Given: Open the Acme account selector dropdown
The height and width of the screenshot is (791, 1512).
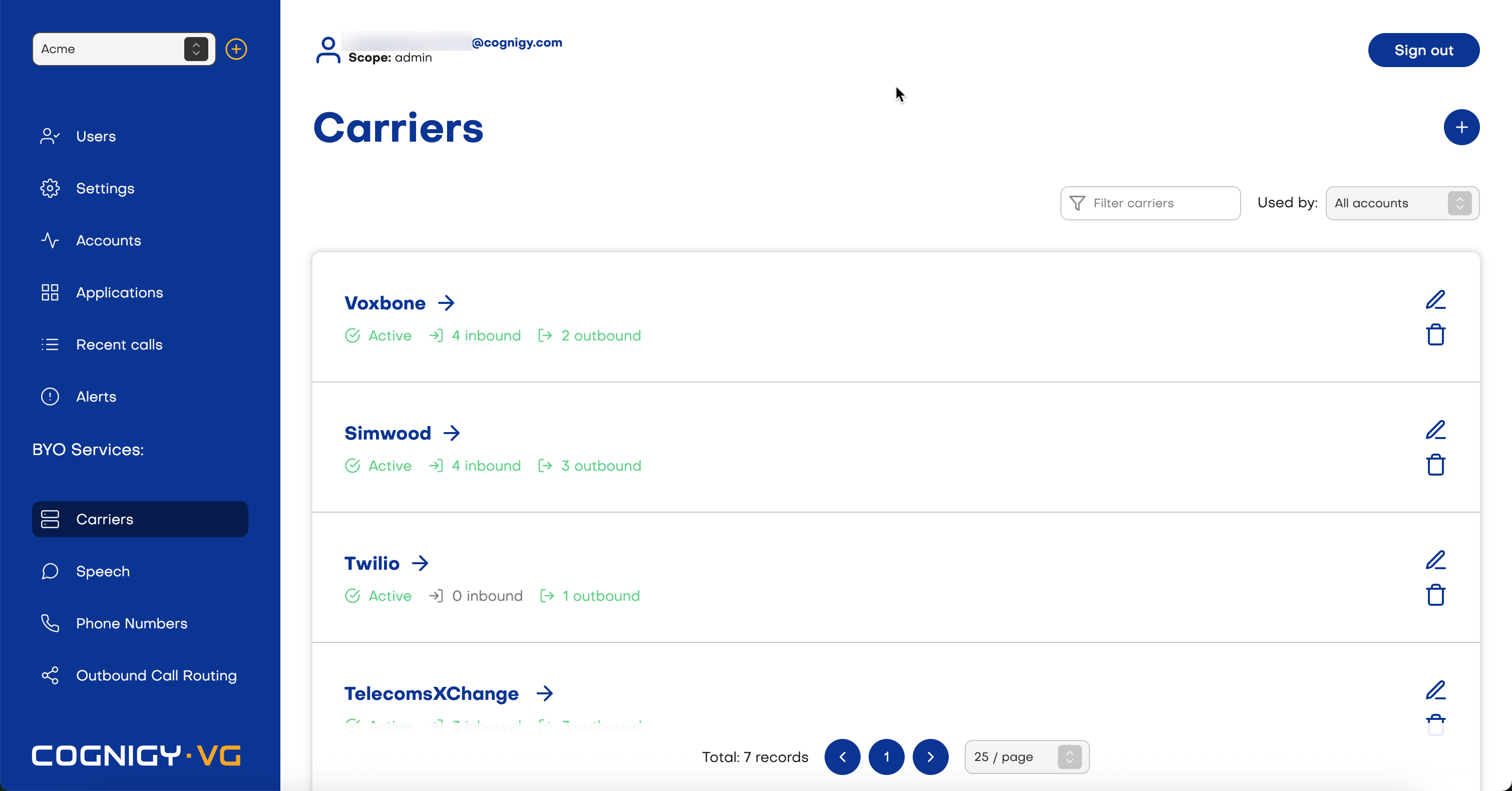Looking at the screenshot, I should point(124,49).
